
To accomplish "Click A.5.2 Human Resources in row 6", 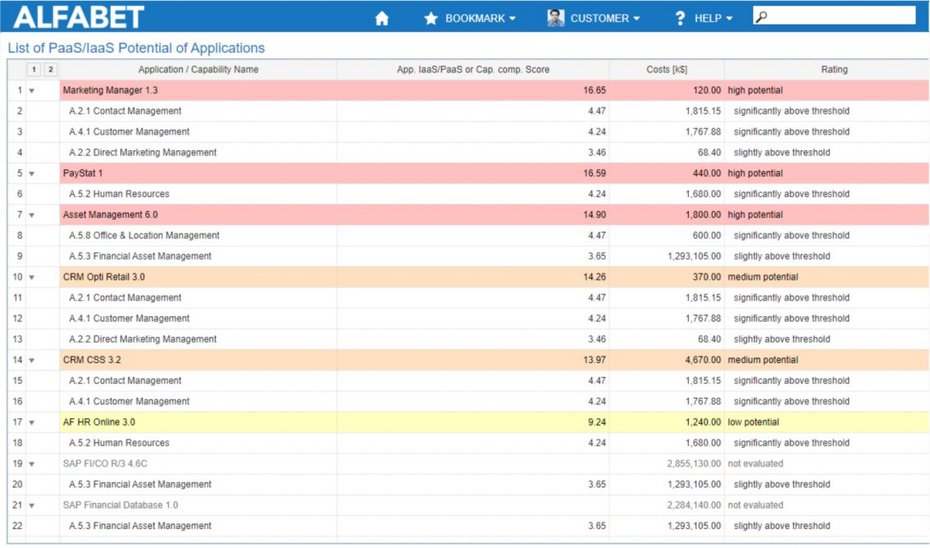I will (119, 194).
